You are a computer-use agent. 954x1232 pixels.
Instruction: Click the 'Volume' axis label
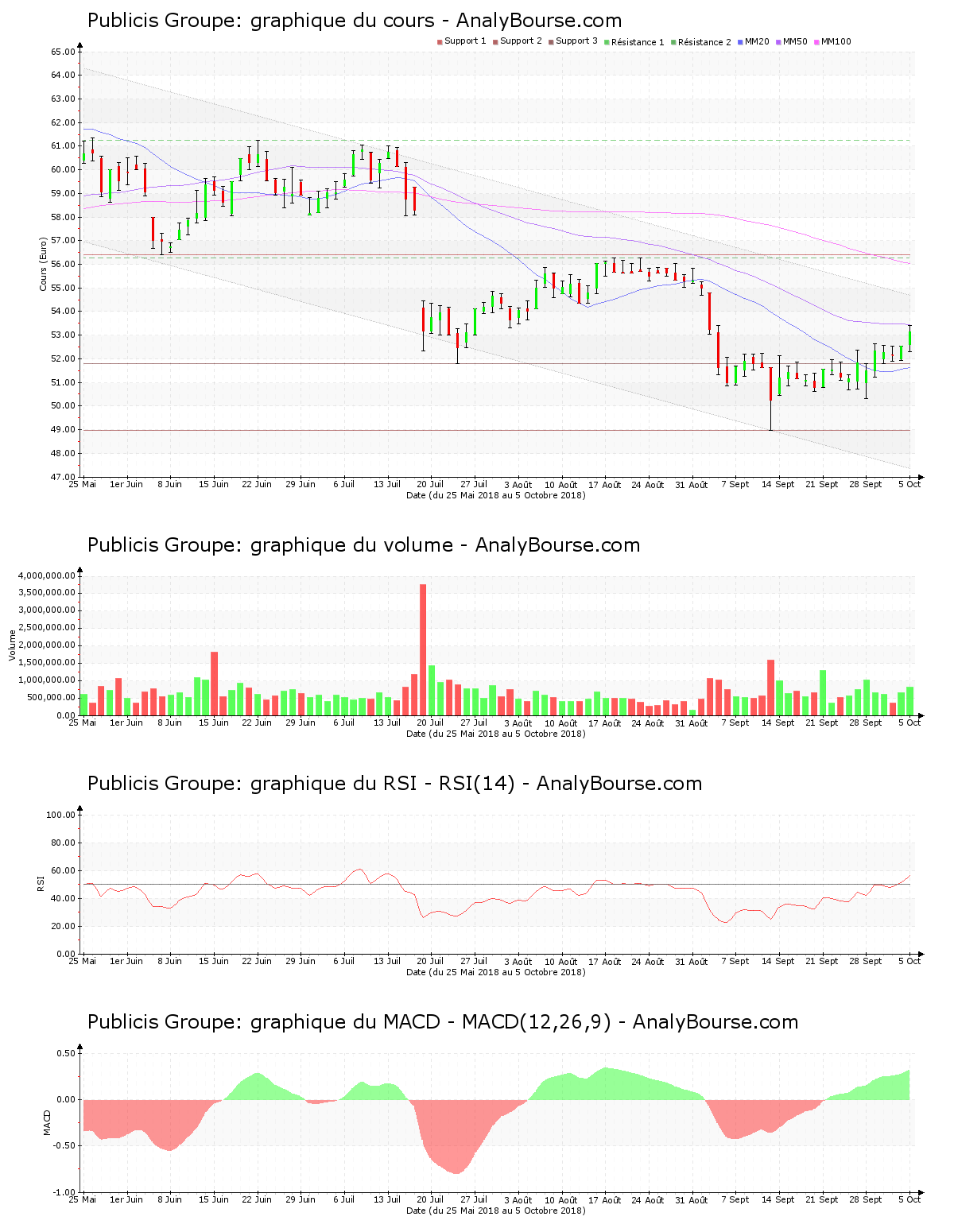13,645
